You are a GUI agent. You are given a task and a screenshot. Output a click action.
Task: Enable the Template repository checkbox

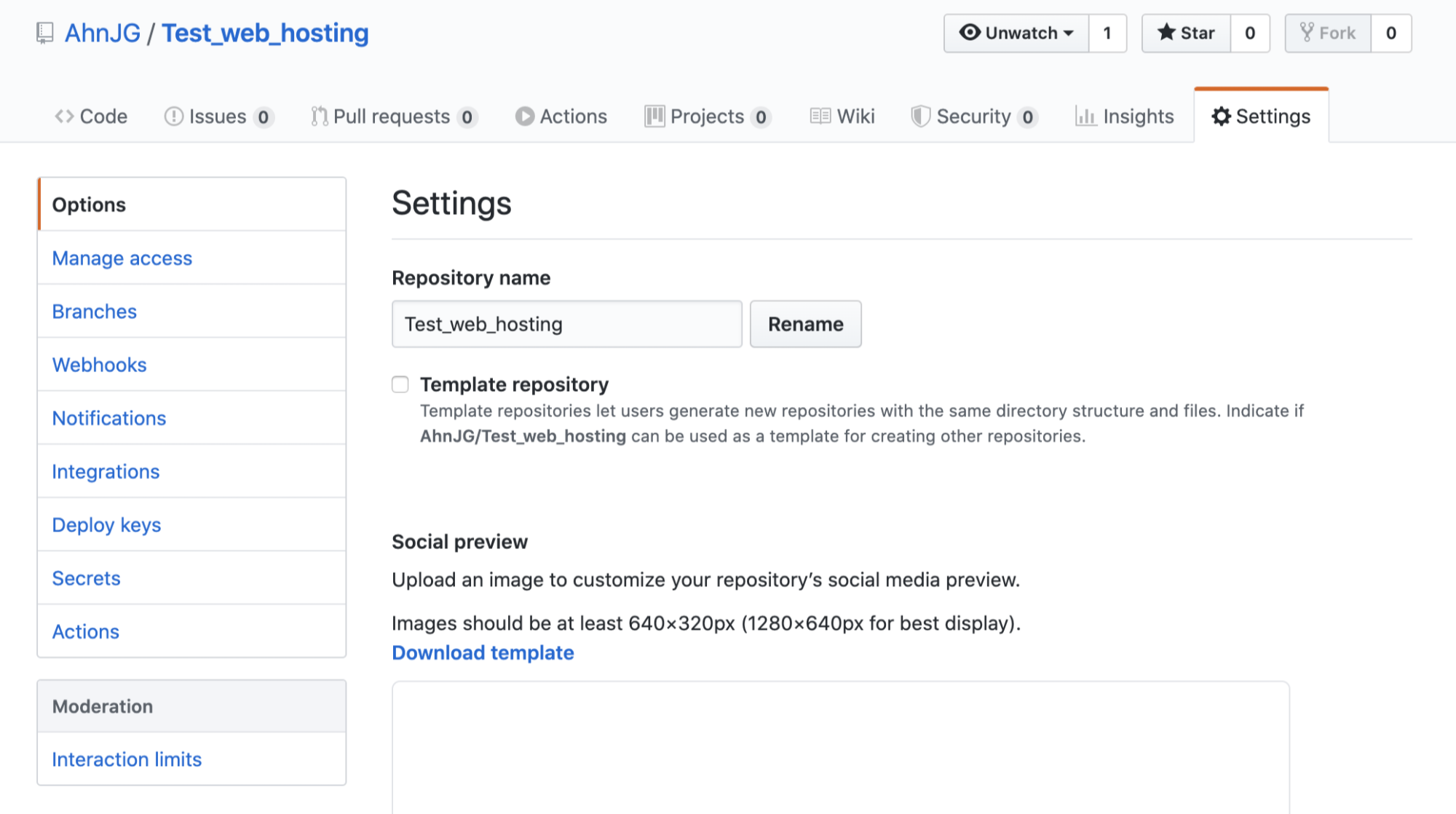tap(400, 384)
